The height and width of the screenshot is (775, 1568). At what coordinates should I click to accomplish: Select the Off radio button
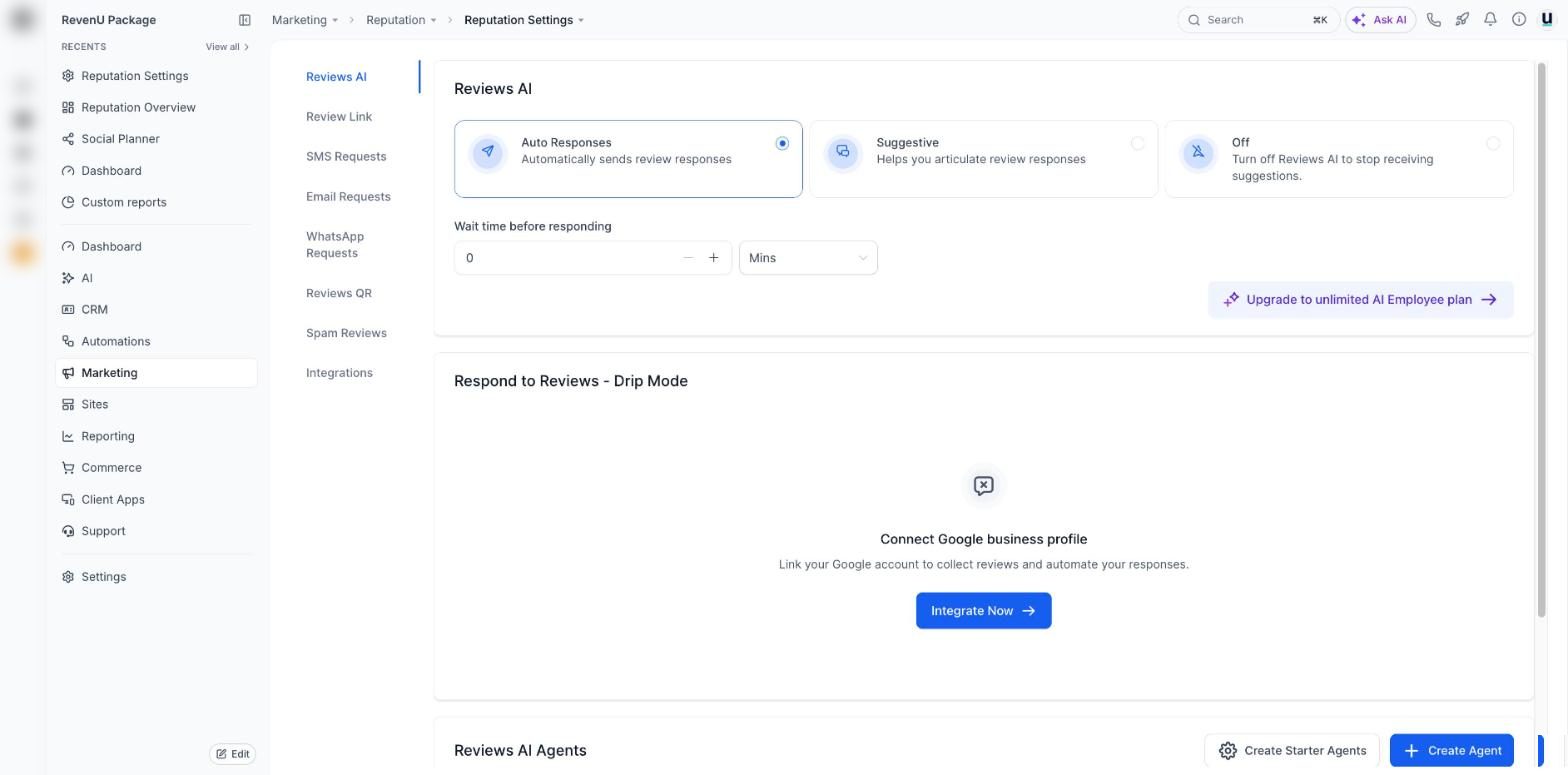coord(1493,144)
